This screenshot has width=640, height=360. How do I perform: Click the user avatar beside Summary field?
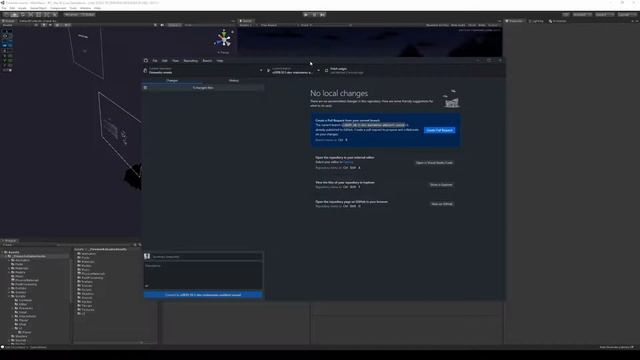coord(147,256)
